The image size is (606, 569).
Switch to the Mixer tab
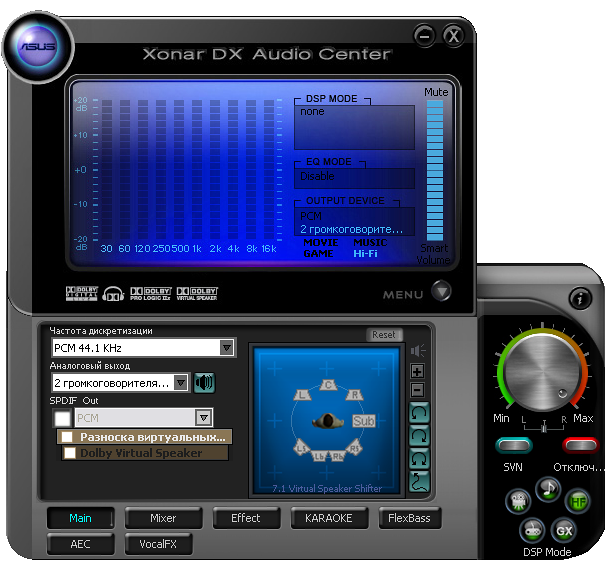click(163, 518)
